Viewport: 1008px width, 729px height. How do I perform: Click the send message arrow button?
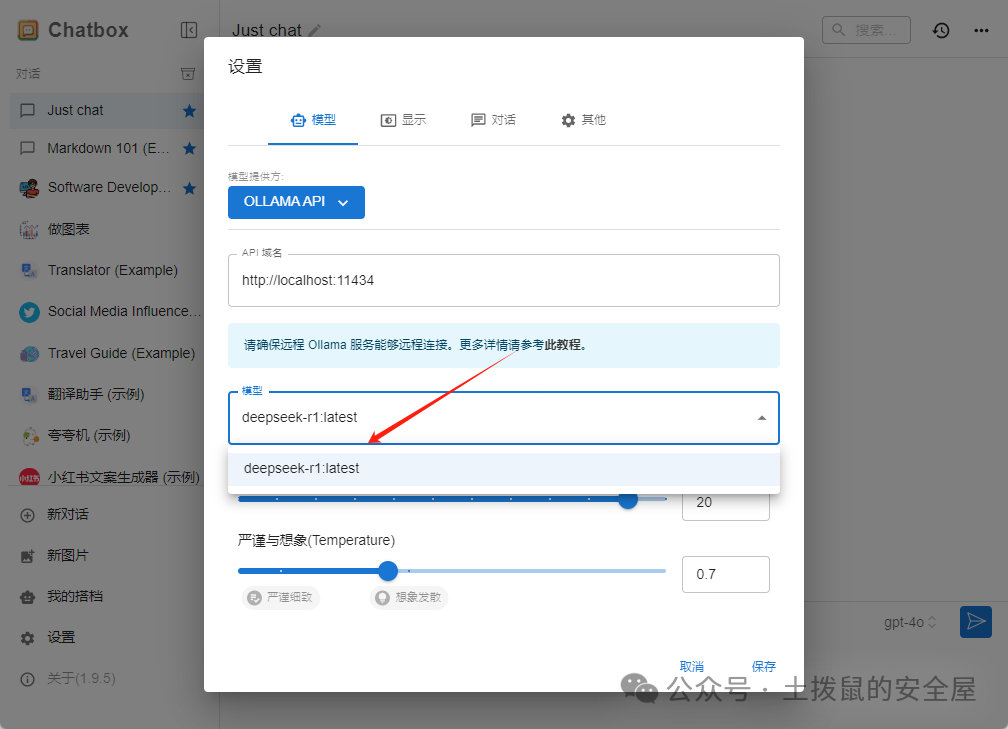tap(976, 622)
